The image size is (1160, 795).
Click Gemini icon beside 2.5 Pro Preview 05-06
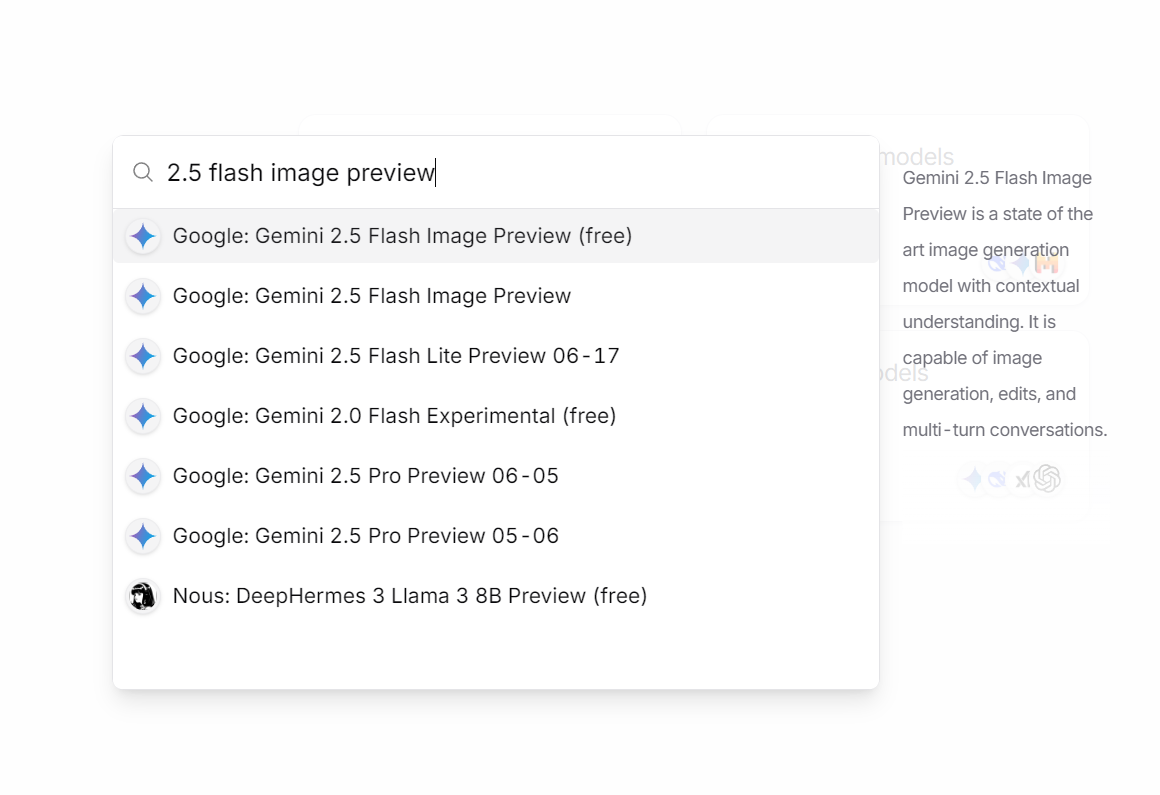pos(143,535)
